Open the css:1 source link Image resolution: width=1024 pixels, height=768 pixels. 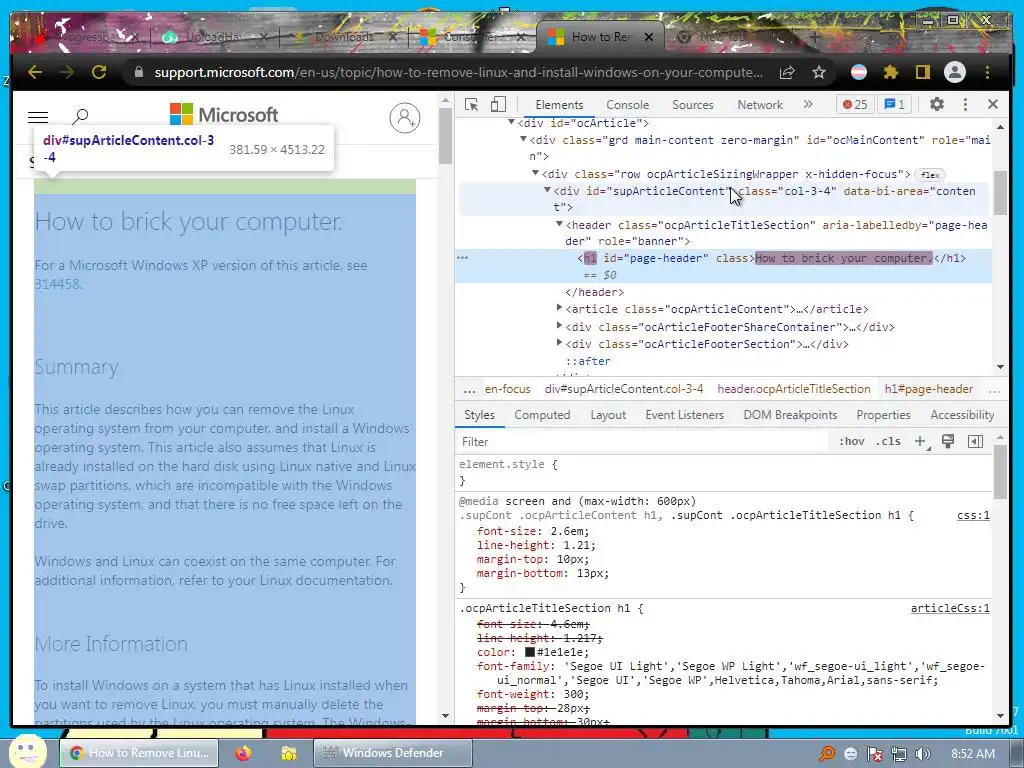pos(973,515)
